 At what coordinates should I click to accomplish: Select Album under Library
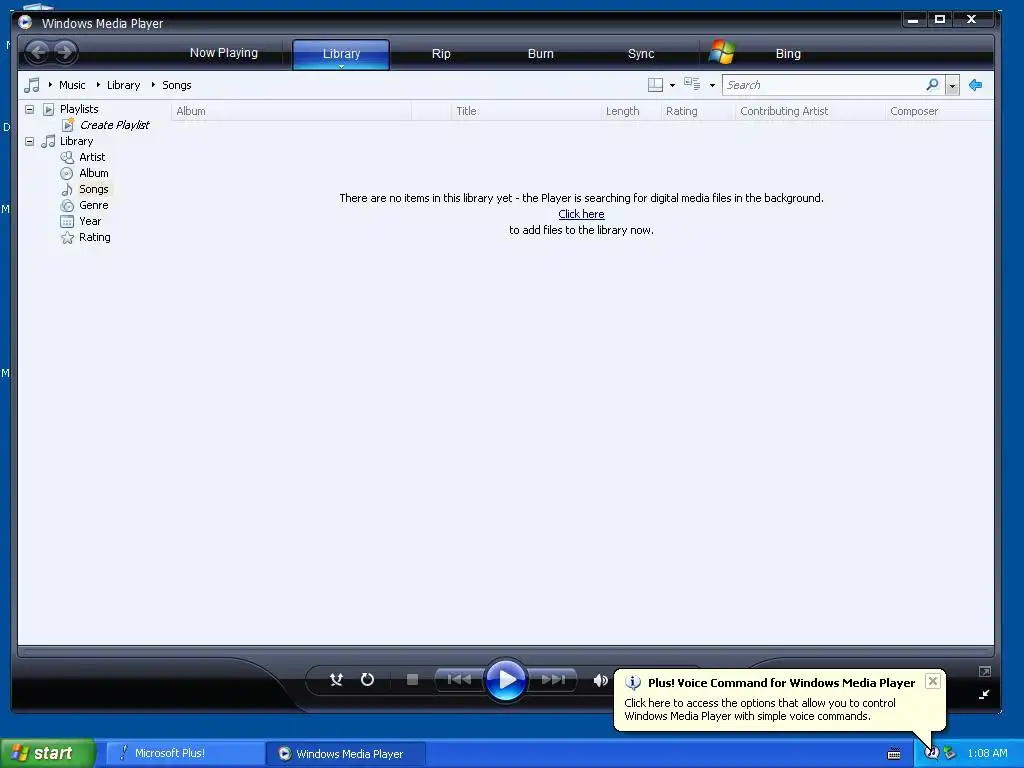click(x=93, y=173)
